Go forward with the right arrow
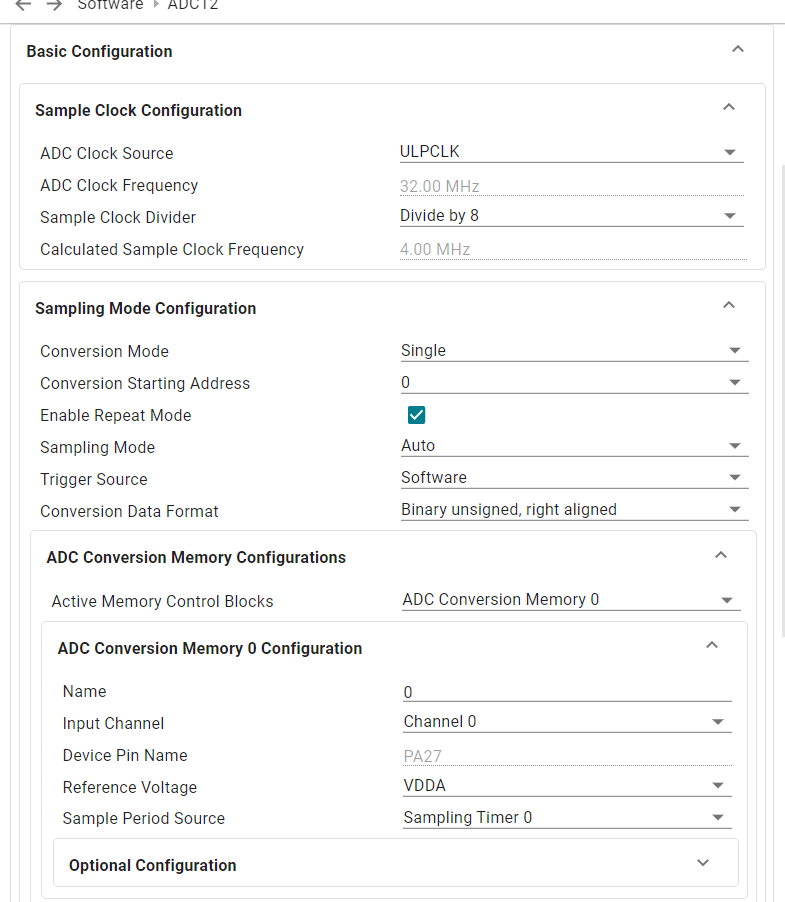This screenshot has height=902, width=785. (x=54, y=5)
